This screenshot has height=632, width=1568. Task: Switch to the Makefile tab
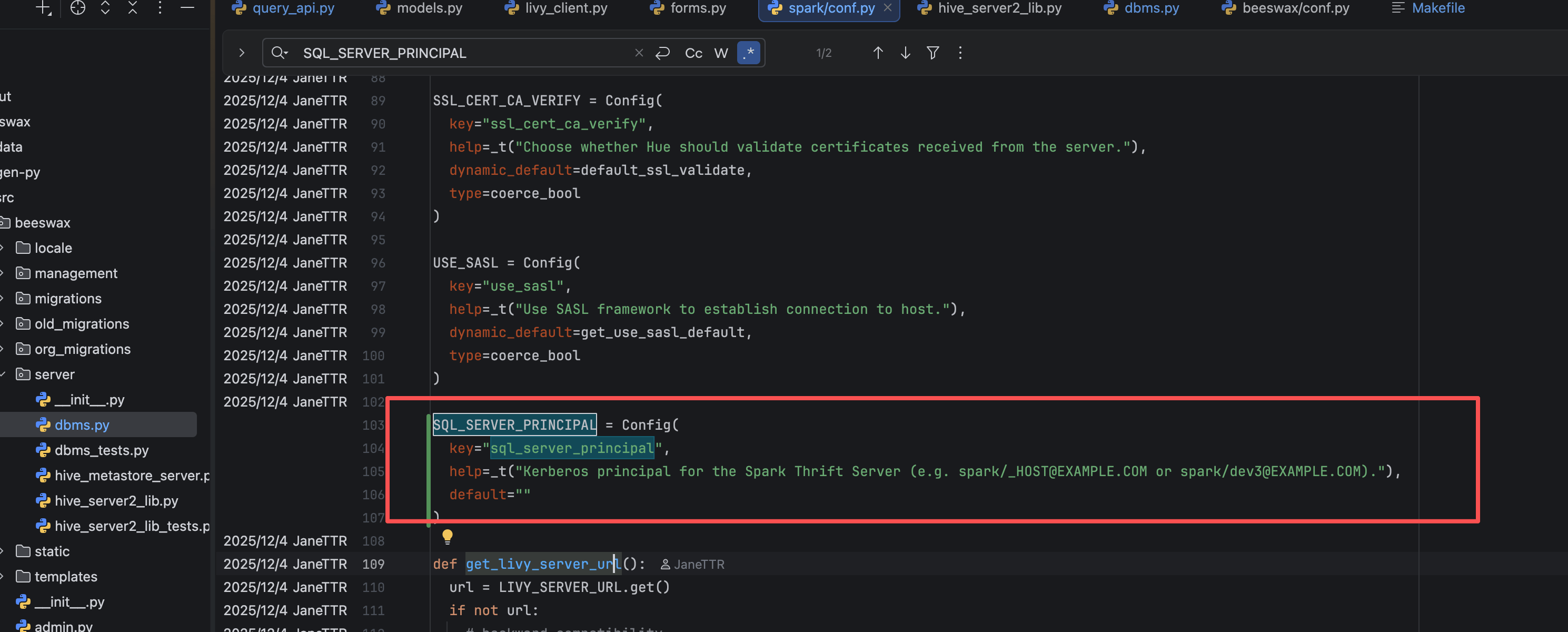click(1438, 8)
